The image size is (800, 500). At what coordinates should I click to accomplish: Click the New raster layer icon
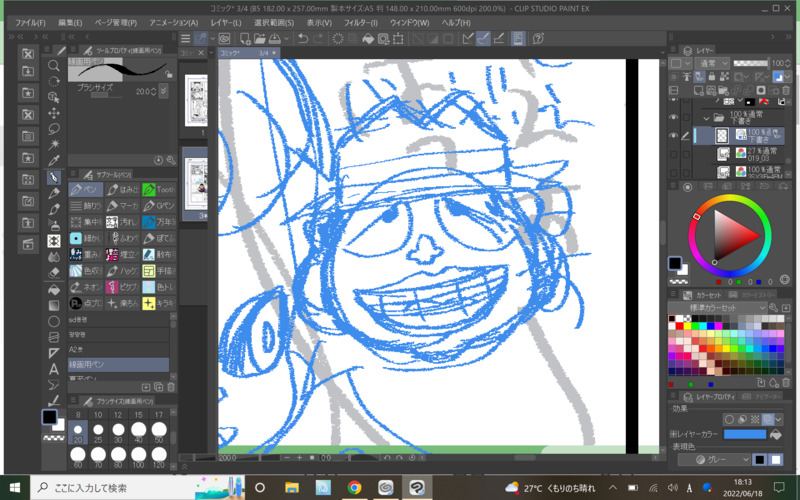pos(698,91)
